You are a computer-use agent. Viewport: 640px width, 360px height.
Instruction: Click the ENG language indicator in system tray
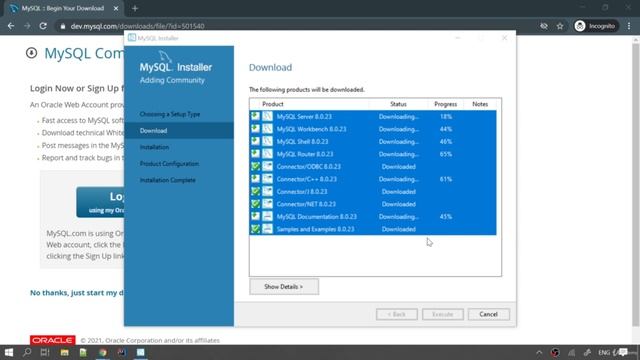tap(604, 353)
